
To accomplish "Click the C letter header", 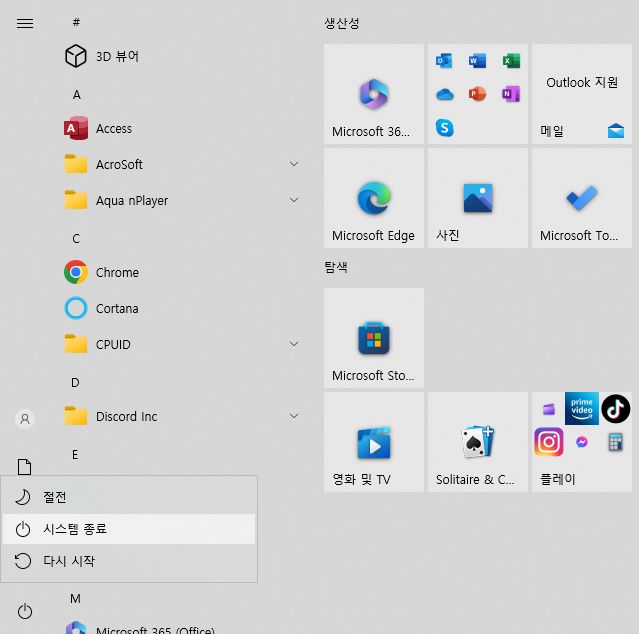I will click(76, 238).
